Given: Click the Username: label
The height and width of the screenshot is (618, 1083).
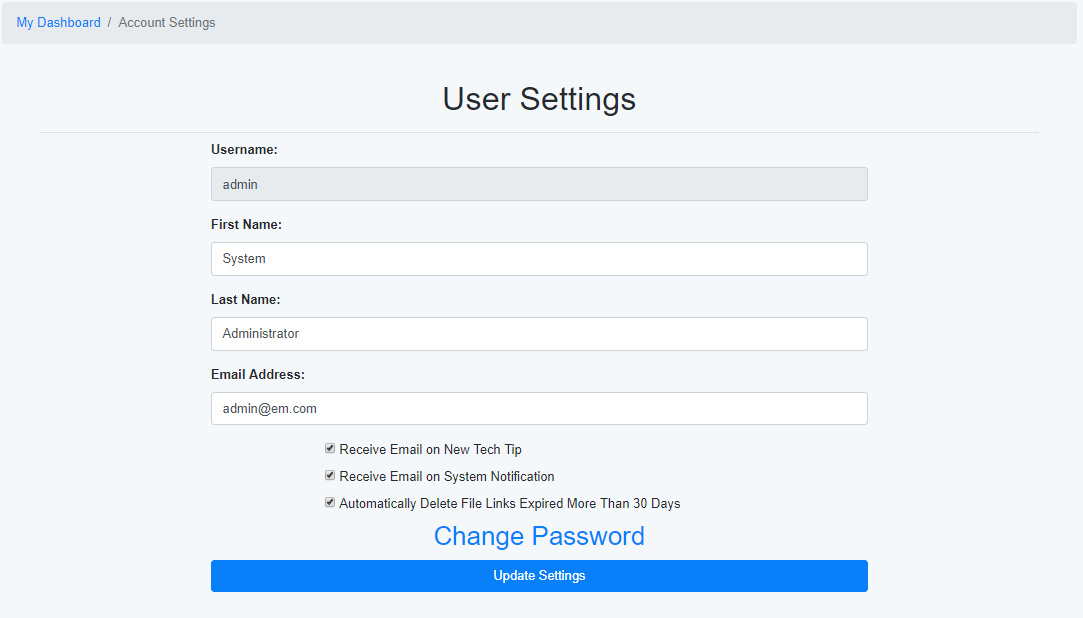Looking at the screenshot, I should pos(244,150).
